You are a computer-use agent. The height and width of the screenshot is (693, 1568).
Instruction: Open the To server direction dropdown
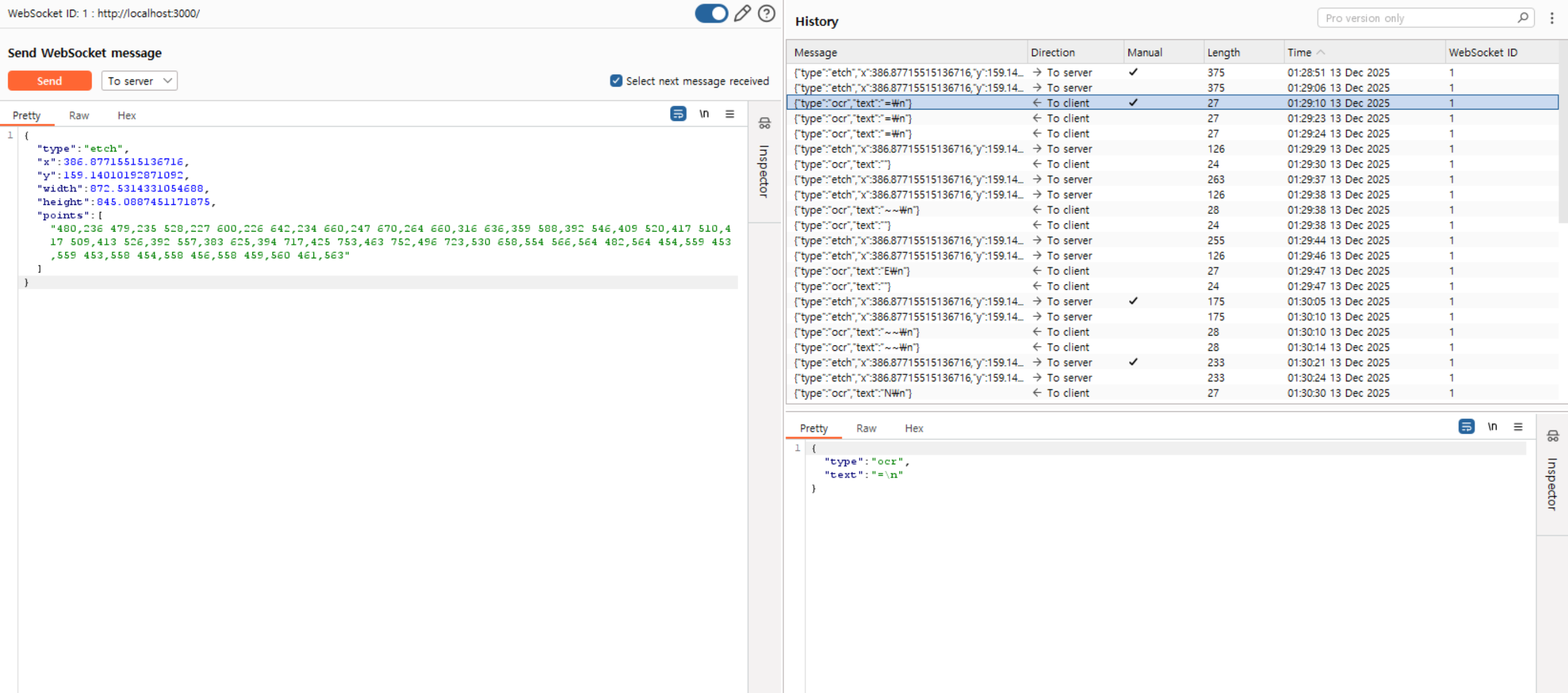coord(140,81)
